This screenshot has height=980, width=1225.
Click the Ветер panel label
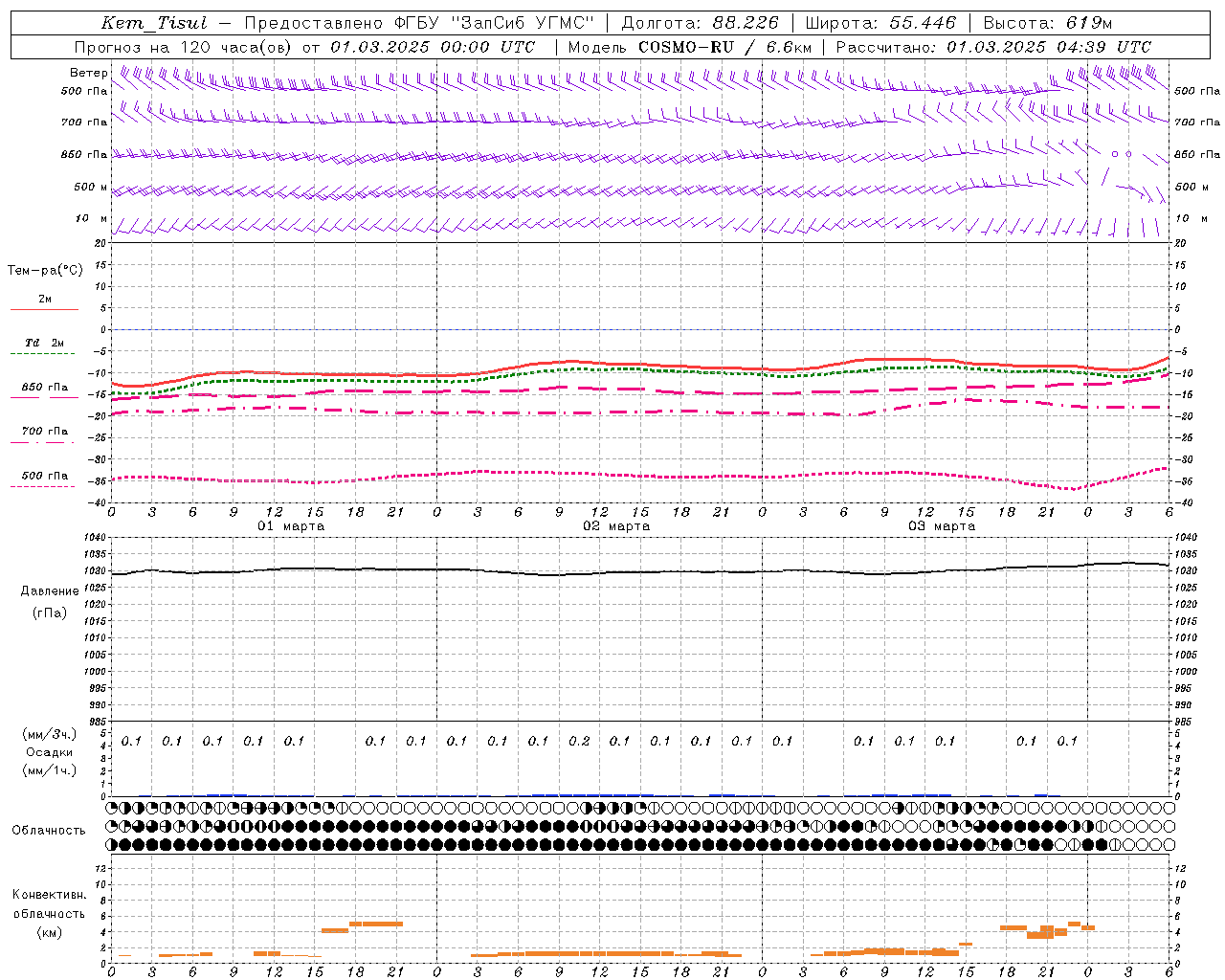coord(88,73)
